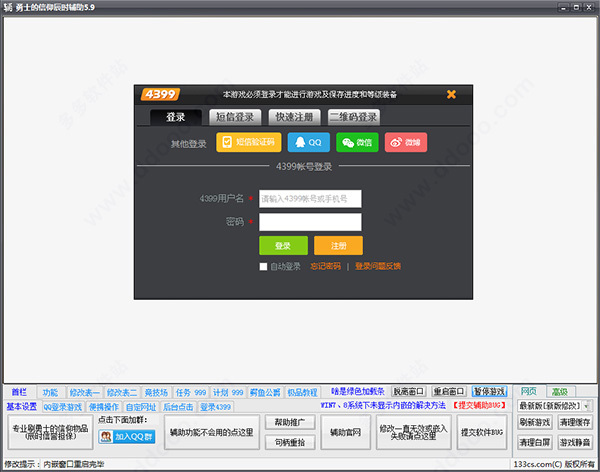Switch to the 短信登录 tab
The image size is (600, 472).
pos(235,117)
